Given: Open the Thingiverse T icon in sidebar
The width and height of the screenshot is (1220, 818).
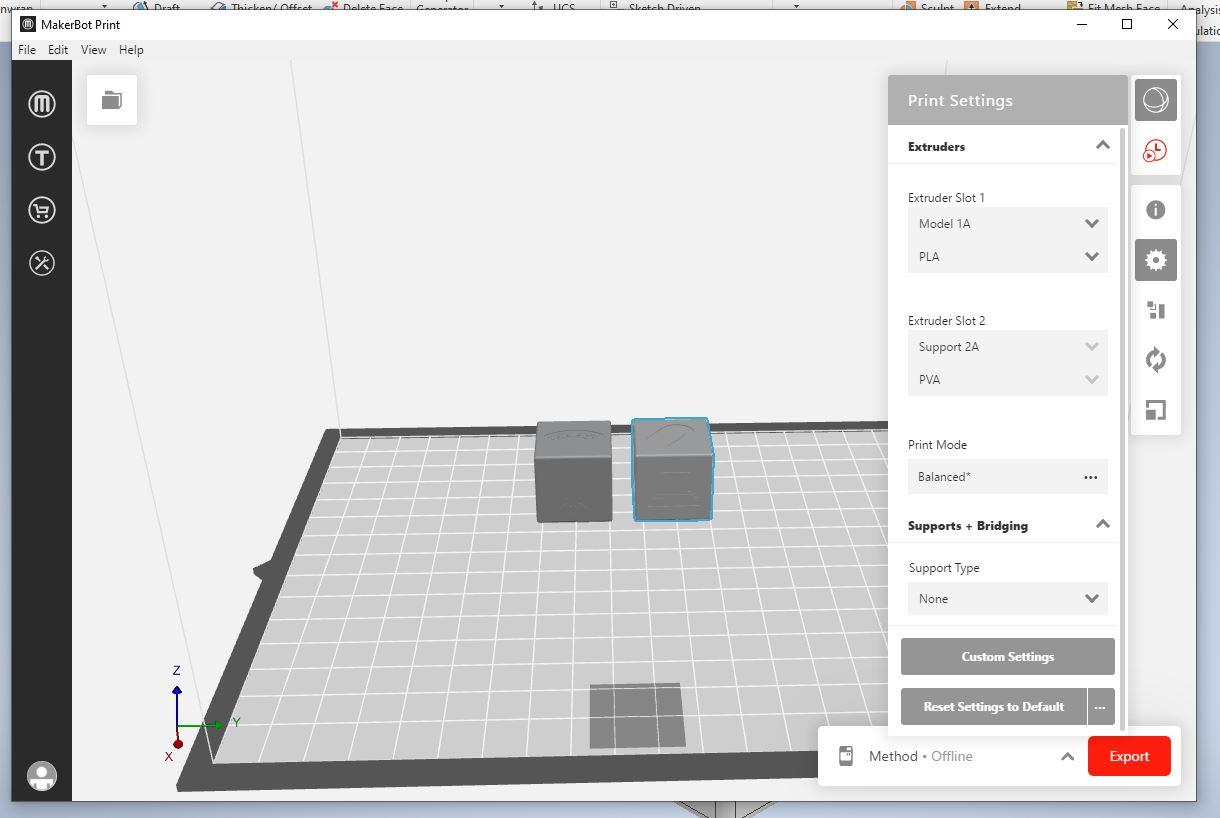Looking at the screenshot, I should (x=42, y=157).
